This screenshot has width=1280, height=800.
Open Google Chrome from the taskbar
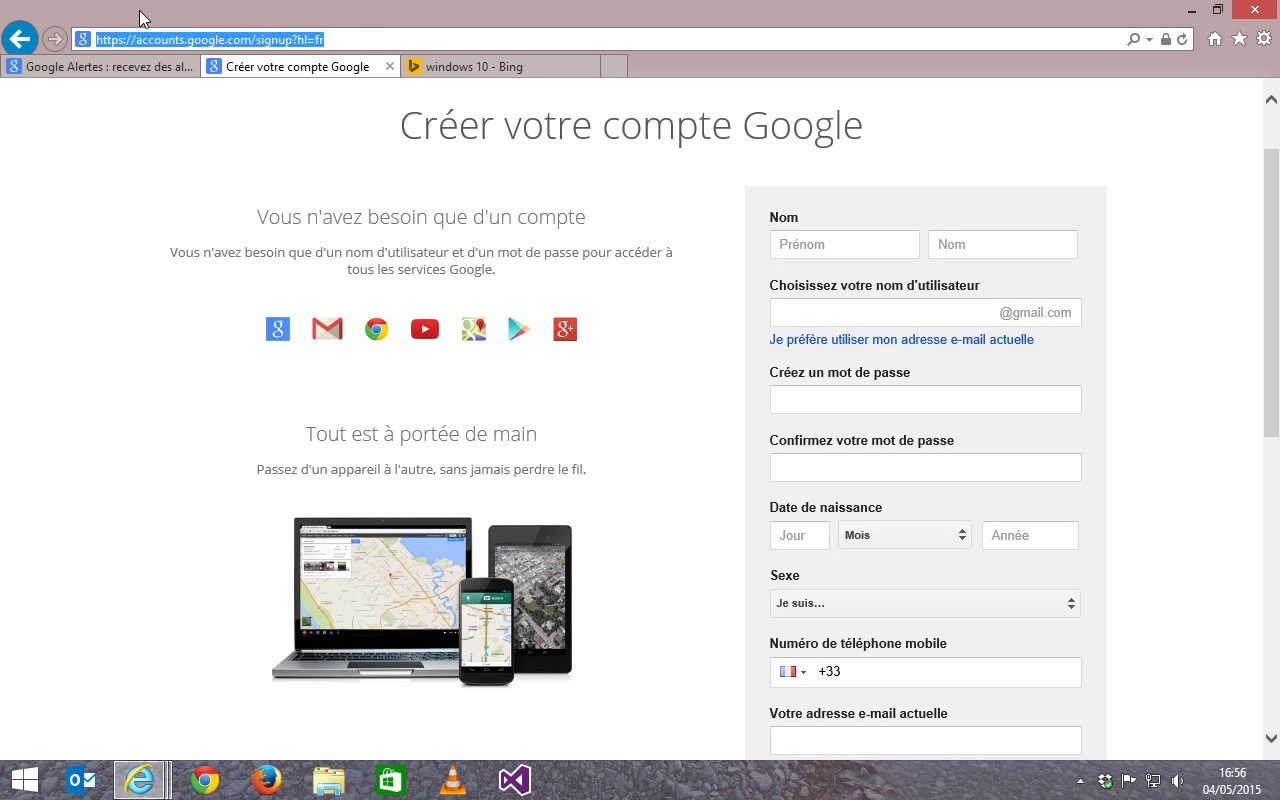click(205, 780)
